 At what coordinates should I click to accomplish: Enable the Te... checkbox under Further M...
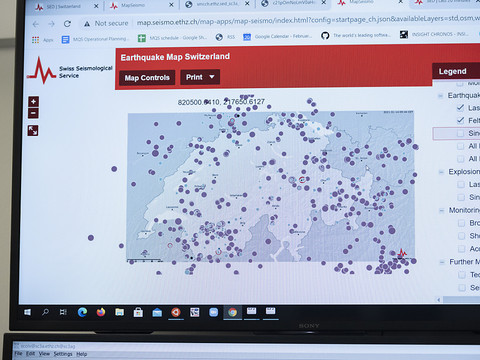click(462, 275)
